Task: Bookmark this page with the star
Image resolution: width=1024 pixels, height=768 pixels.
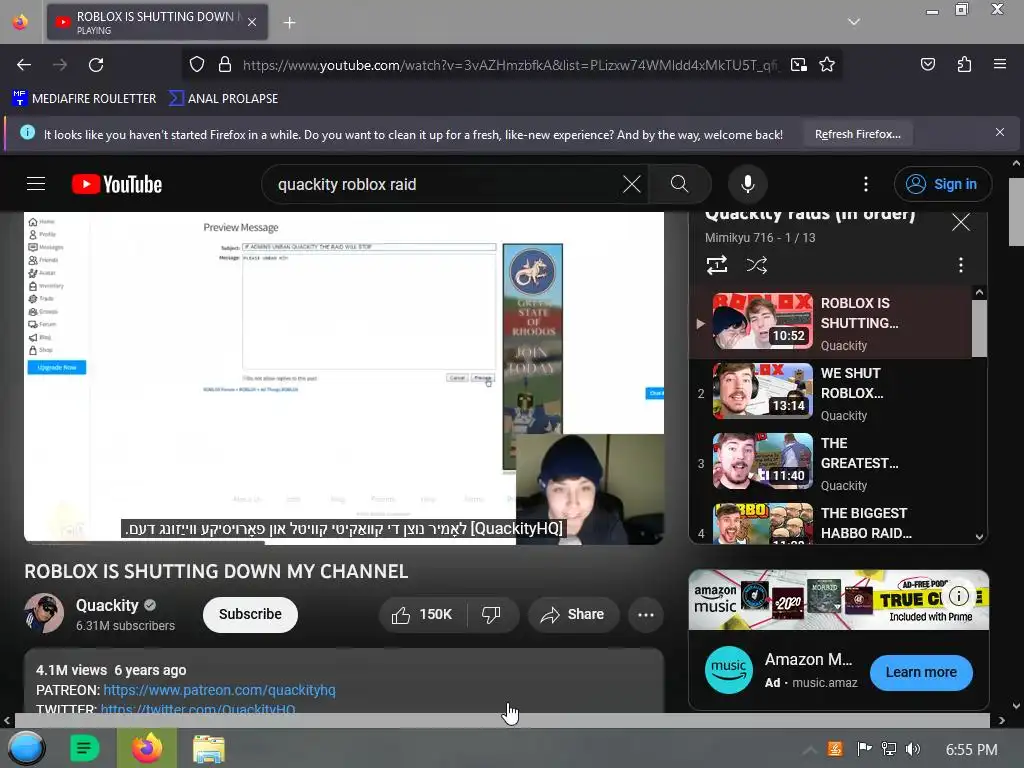Action: coord(827,65)
